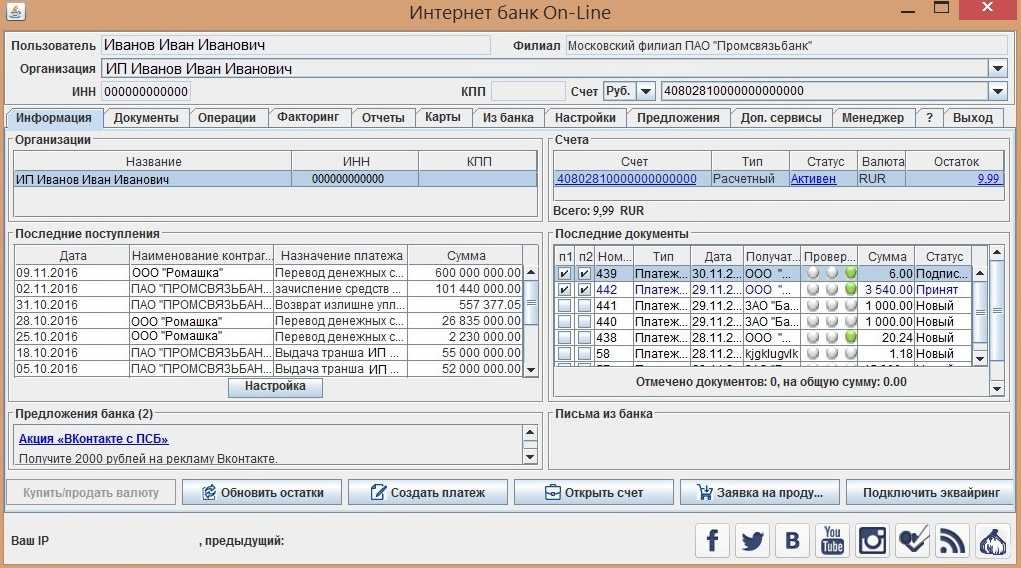Screen dimensions: 1021x568
Task: Uncheck the п2 checkbox for document 442
Action: pos(584,289)
